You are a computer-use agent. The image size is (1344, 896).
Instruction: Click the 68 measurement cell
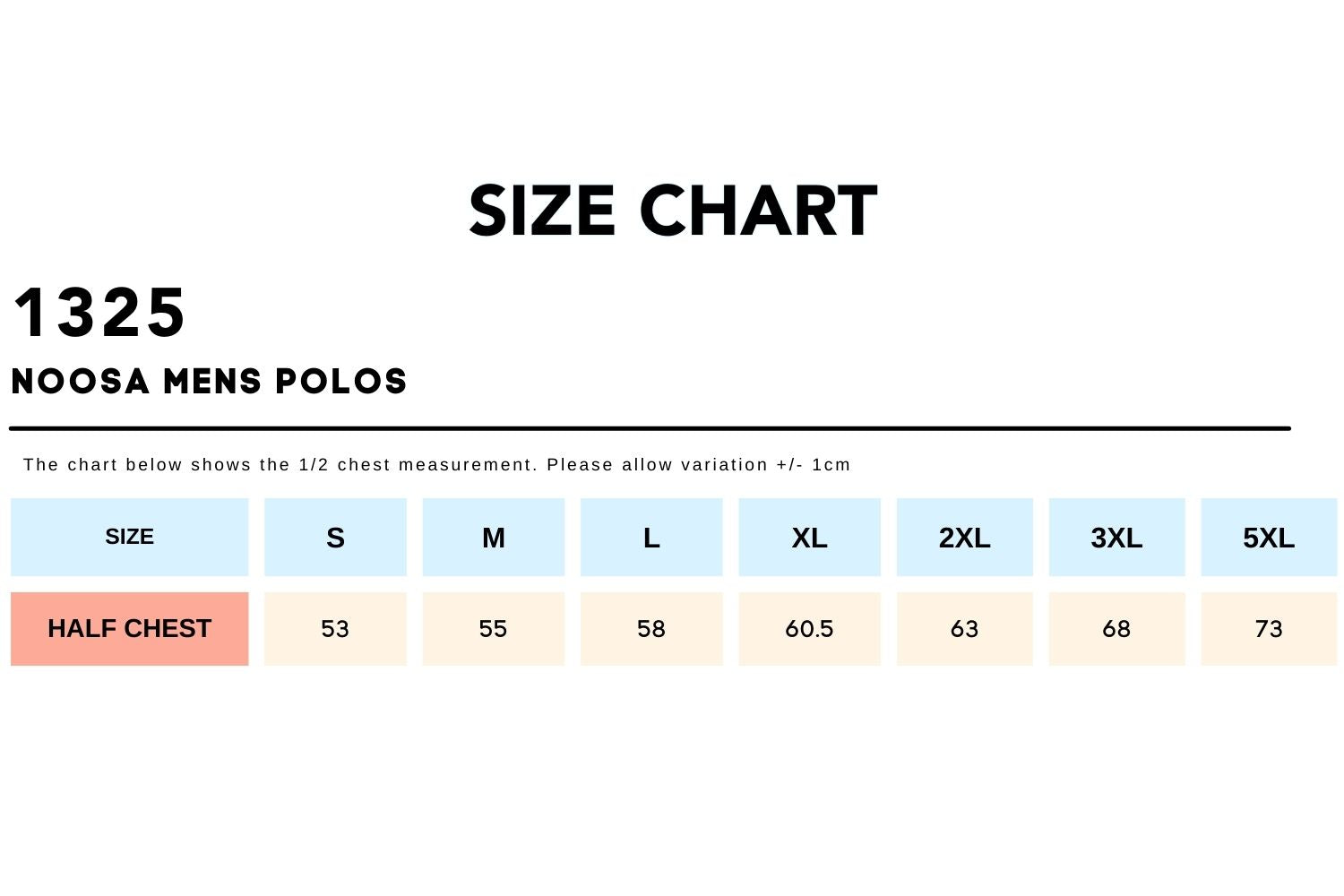pyautogui.click(x=1116, y=629)
